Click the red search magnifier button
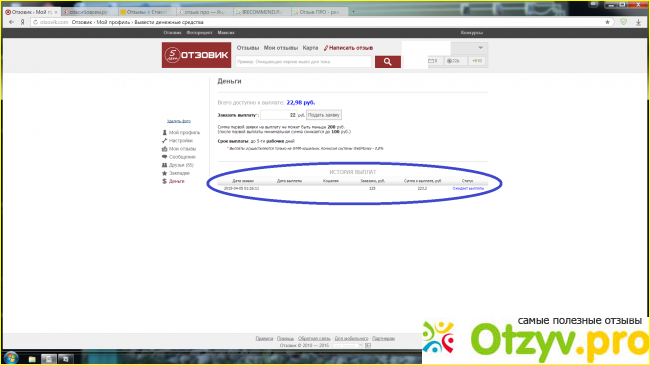Viewport: 650px width, 365px height. point(388,62)
